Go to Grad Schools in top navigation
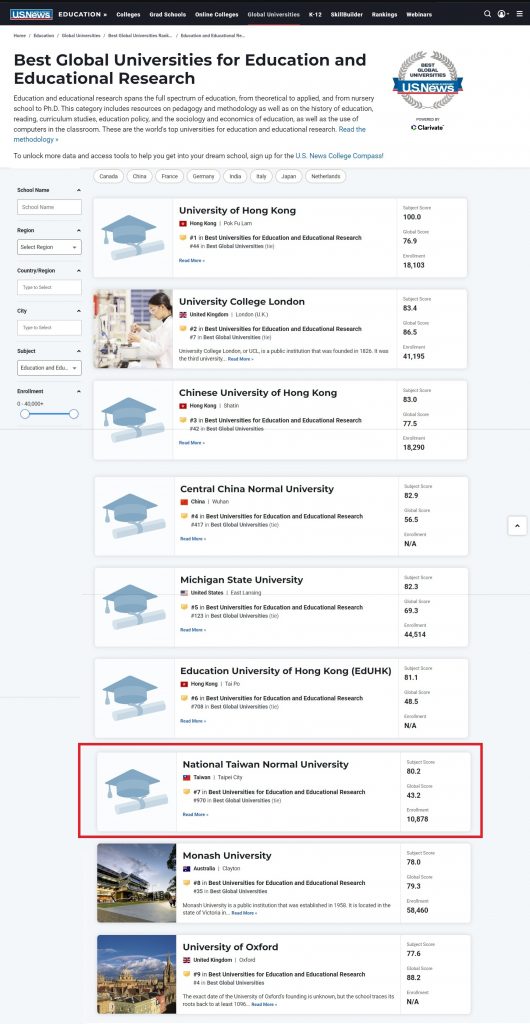 pyautogui.click(x=167, y=14)
